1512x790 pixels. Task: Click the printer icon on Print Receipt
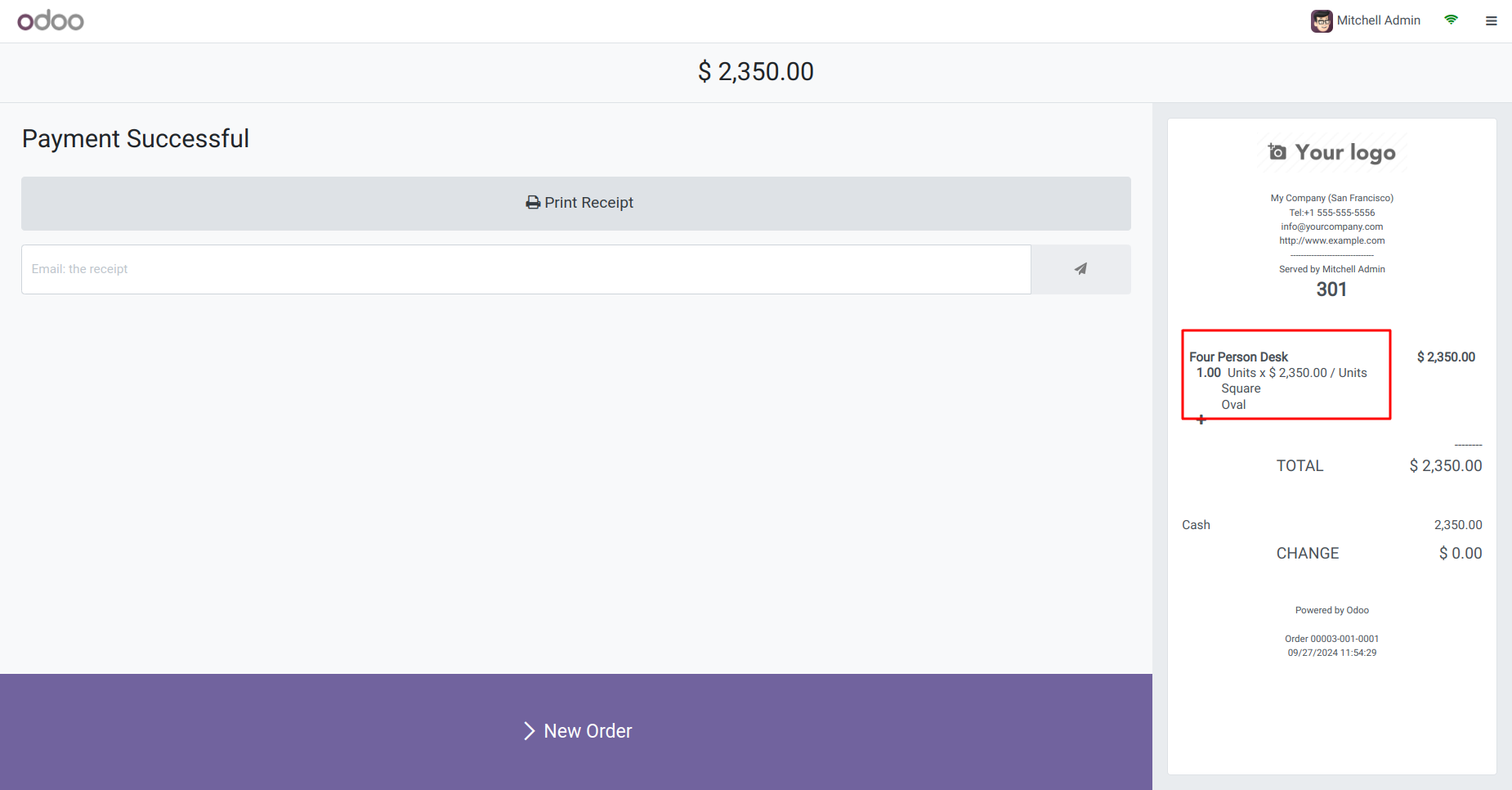[x=533, y=203]
